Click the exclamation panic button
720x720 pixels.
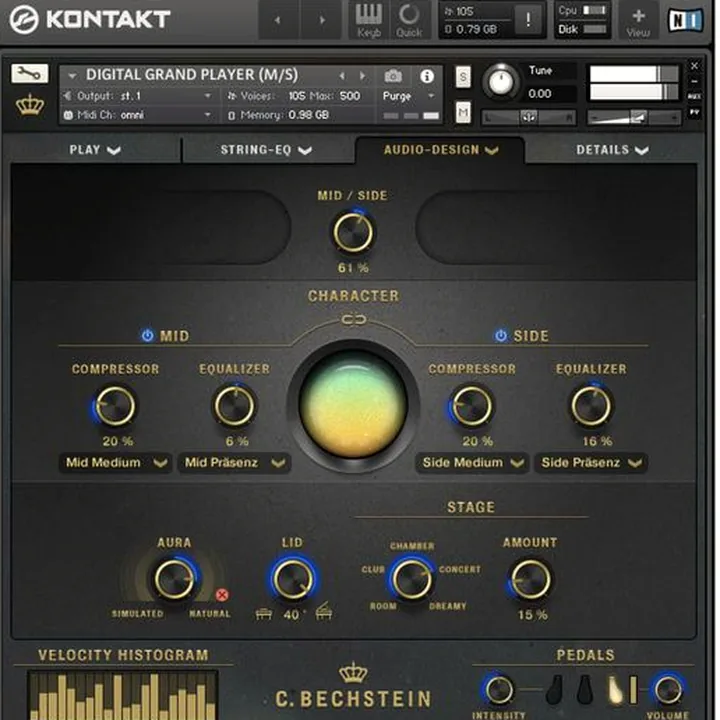528,20
